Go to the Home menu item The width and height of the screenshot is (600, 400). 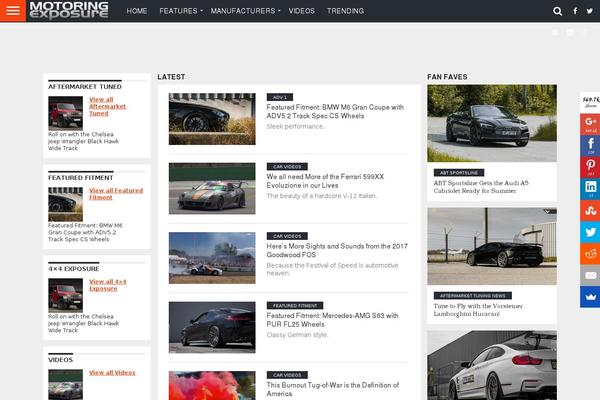click(137, 11)
